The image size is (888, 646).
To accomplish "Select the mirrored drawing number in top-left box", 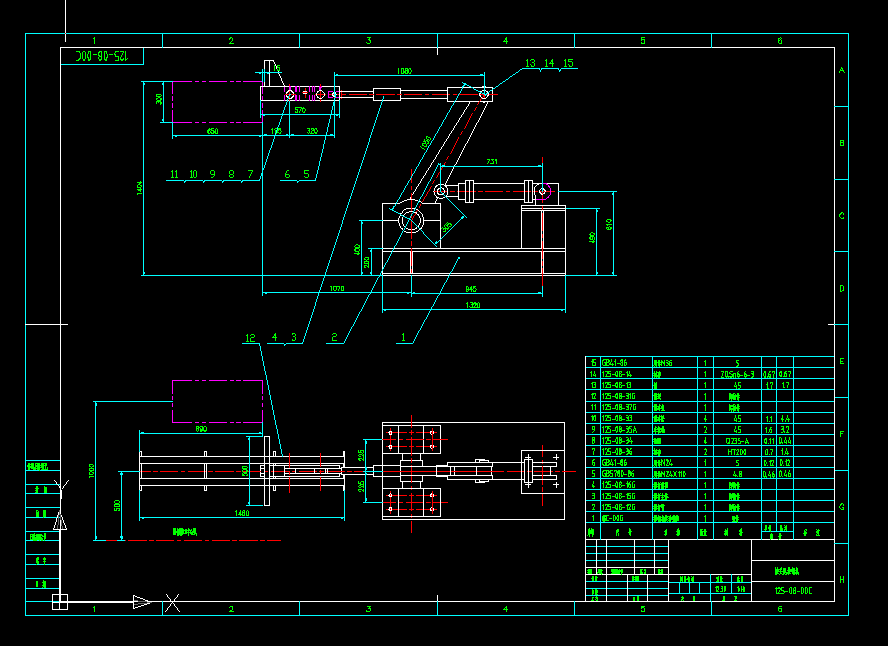I will pos(102,56).
